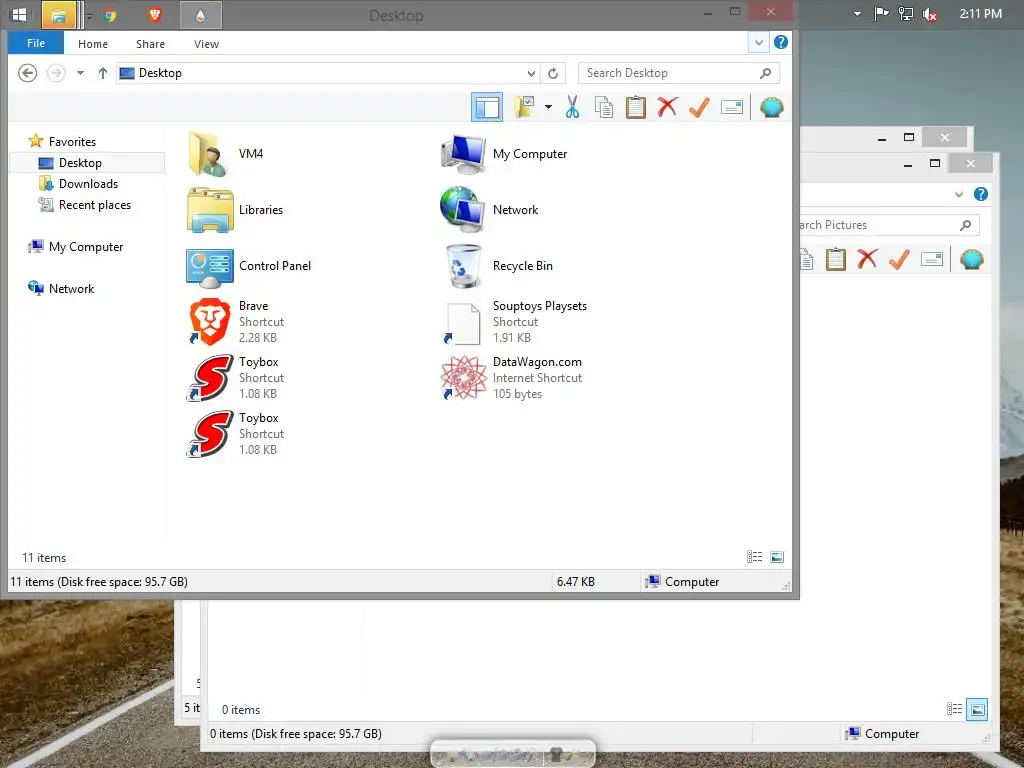Select the Brave shortcut

(x=236, y=321)
